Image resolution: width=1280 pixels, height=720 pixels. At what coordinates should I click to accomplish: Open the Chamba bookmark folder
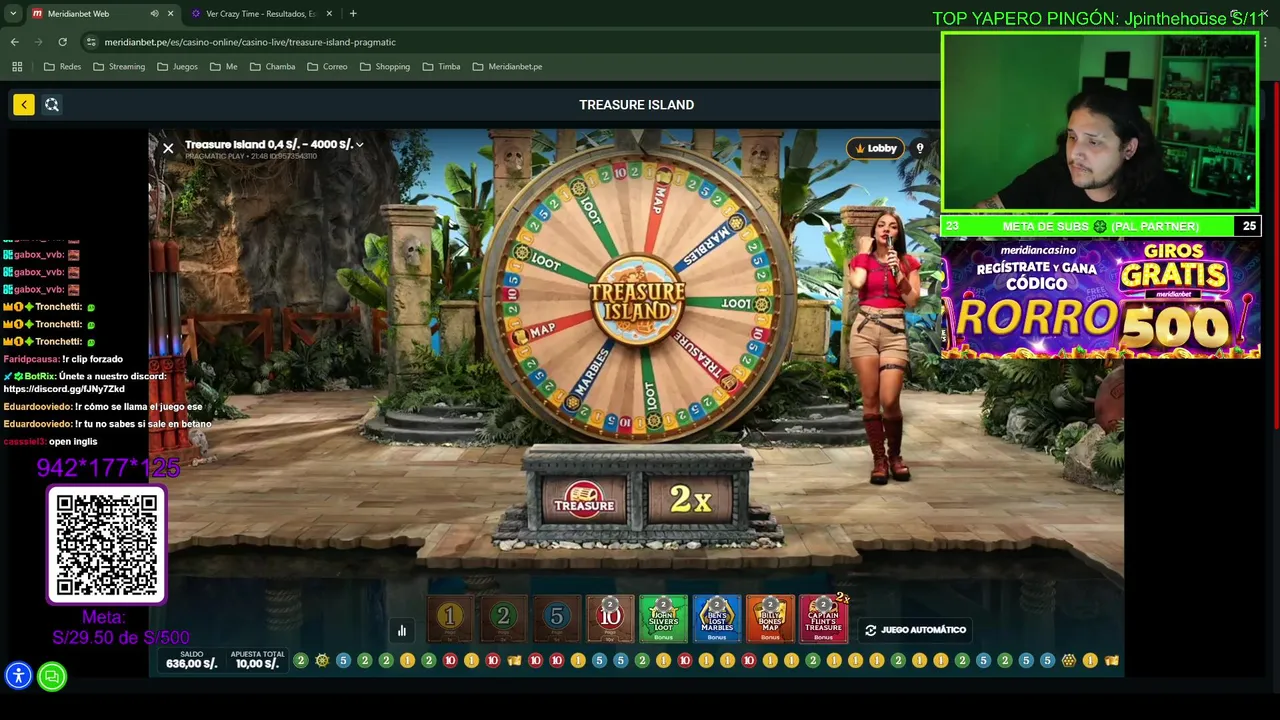pyautogui.click(x=272, y=67)
